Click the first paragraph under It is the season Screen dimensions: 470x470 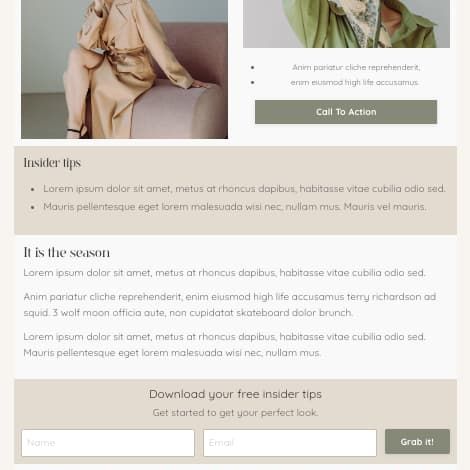[224, 273]
